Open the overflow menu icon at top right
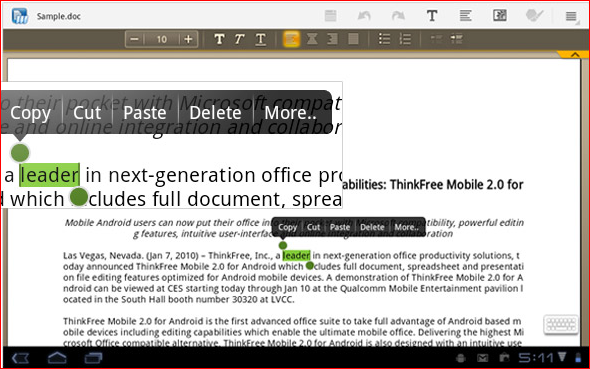The height and width of the screenshot is (369, 590). (x=571, y=16)
